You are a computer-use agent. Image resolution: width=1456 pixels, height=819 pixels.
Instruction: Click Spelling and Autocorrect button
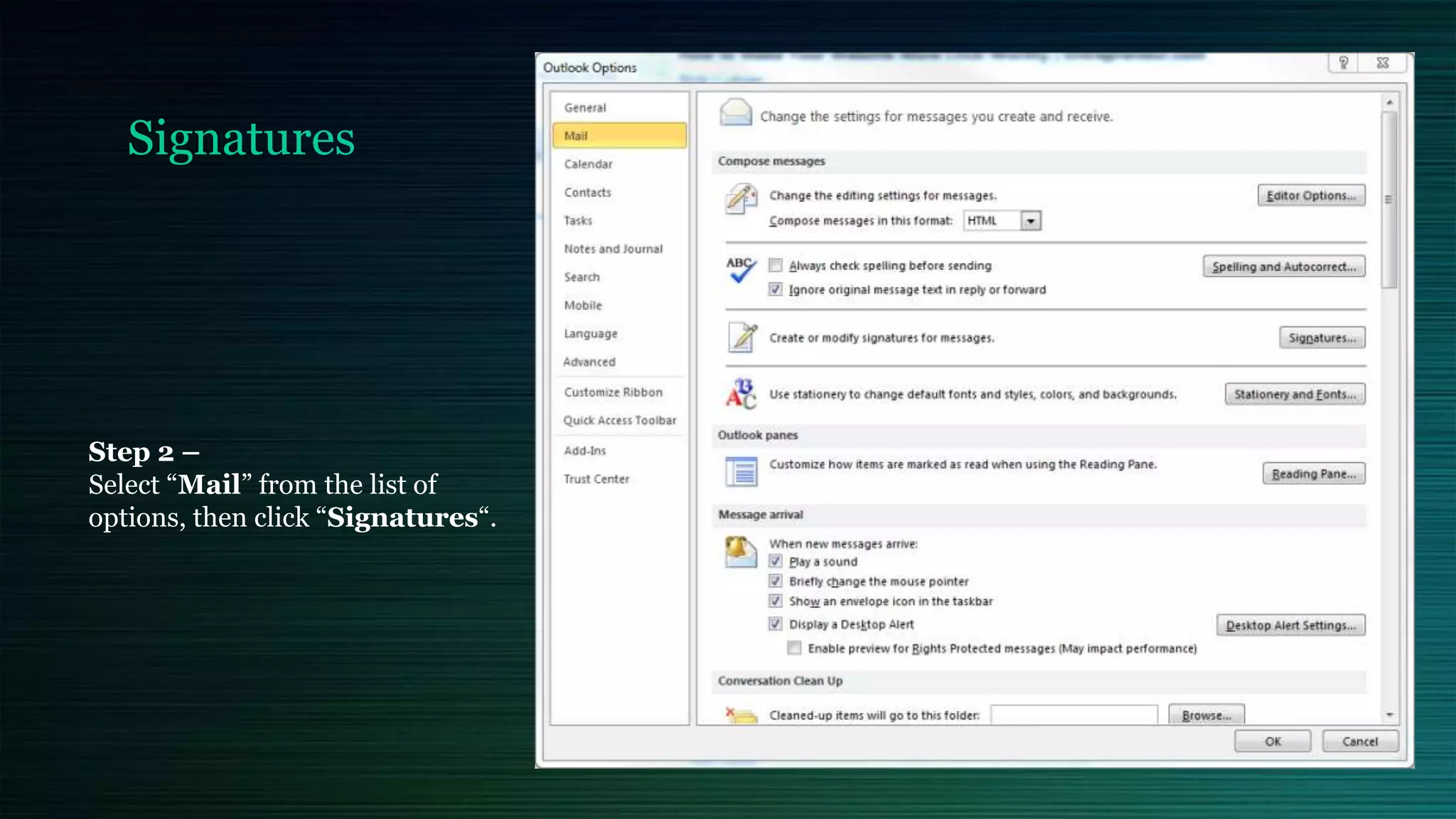point(1284,267)
